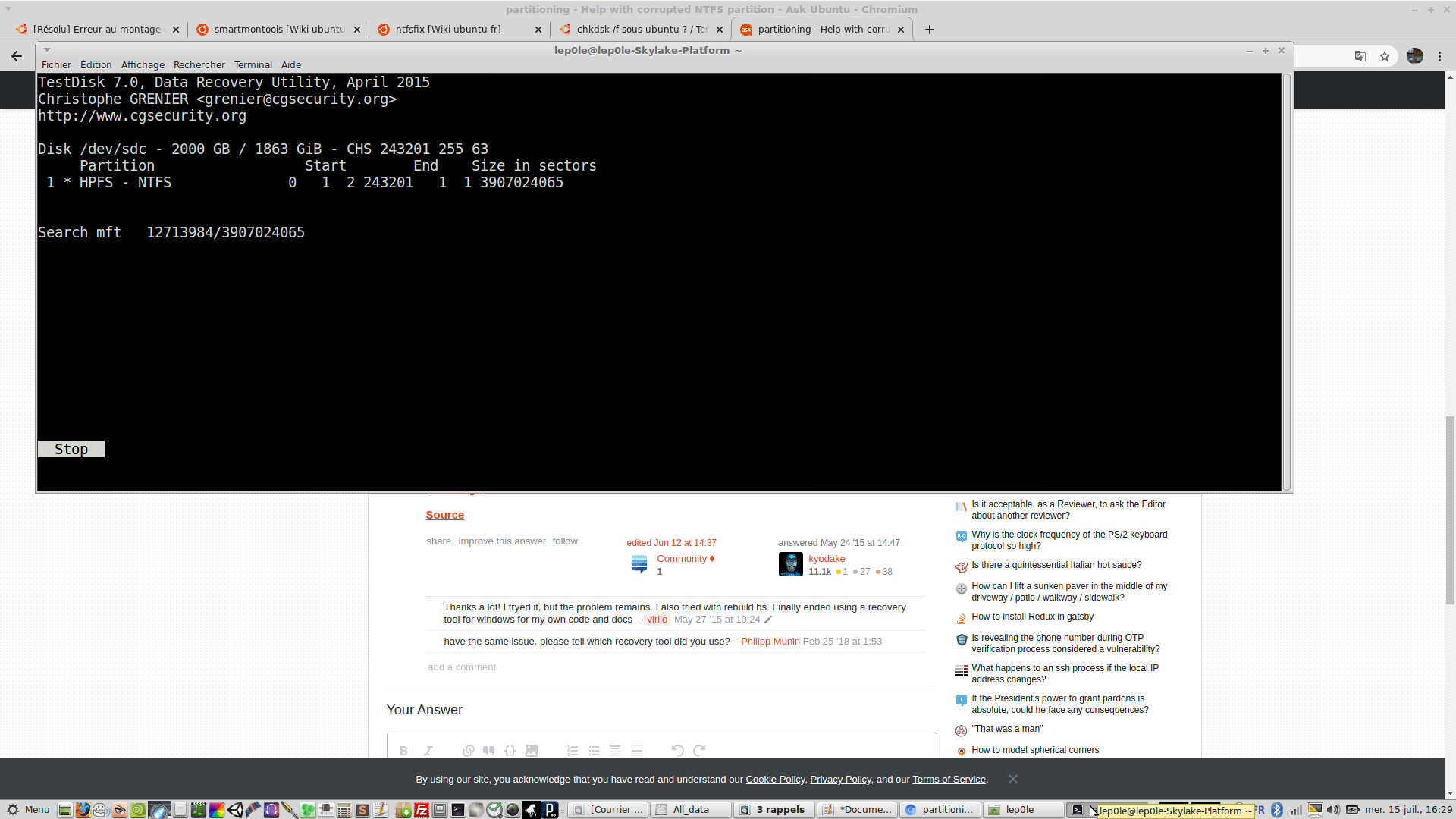Screen dimensions: 1456x819
Task: Dismiss the cookie policy banner
Action: 1013,779
